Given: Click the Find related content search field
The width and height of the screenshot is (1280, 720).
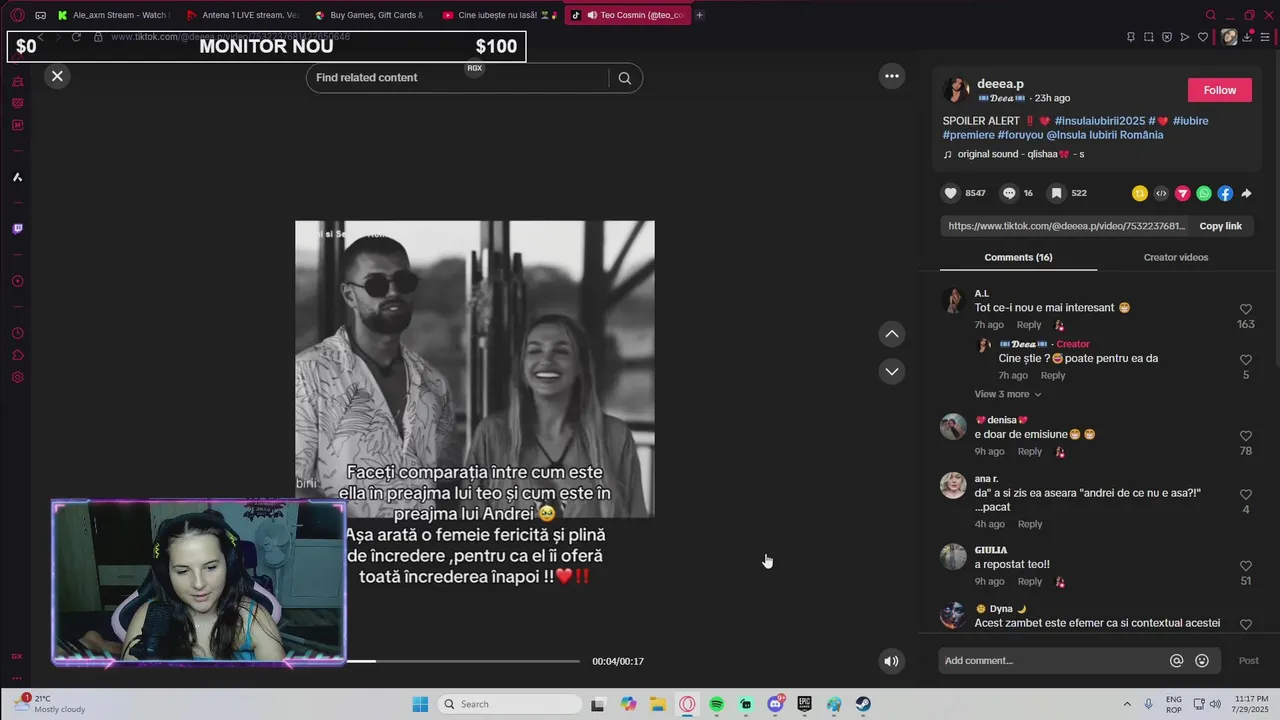Looking at the screenshot, I should tap(458, 78).
